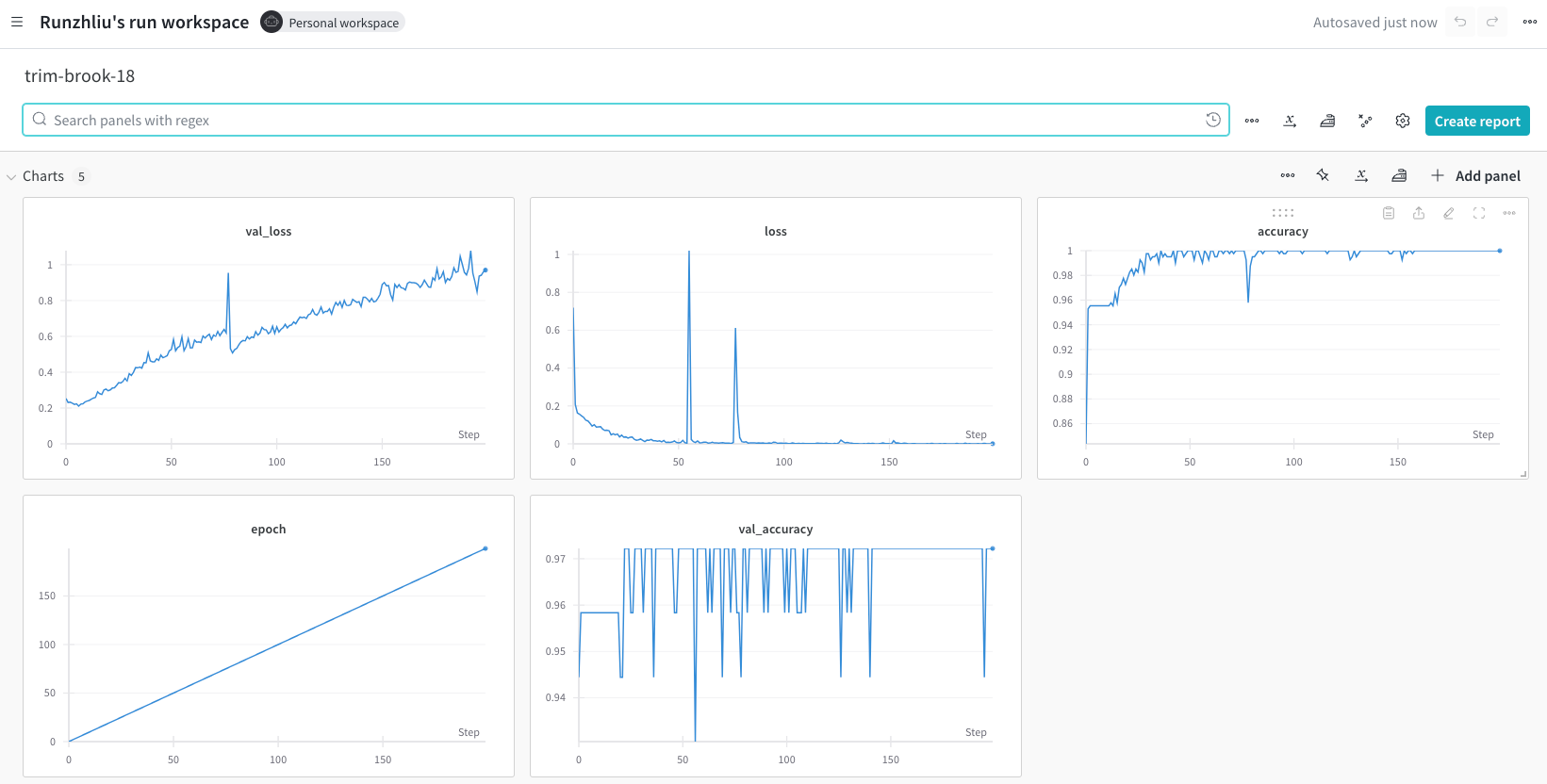The height and width of the screenshot is (784, 1547).
Task: Collapse the Charts section chevron
Action: (x=11, y=176)
